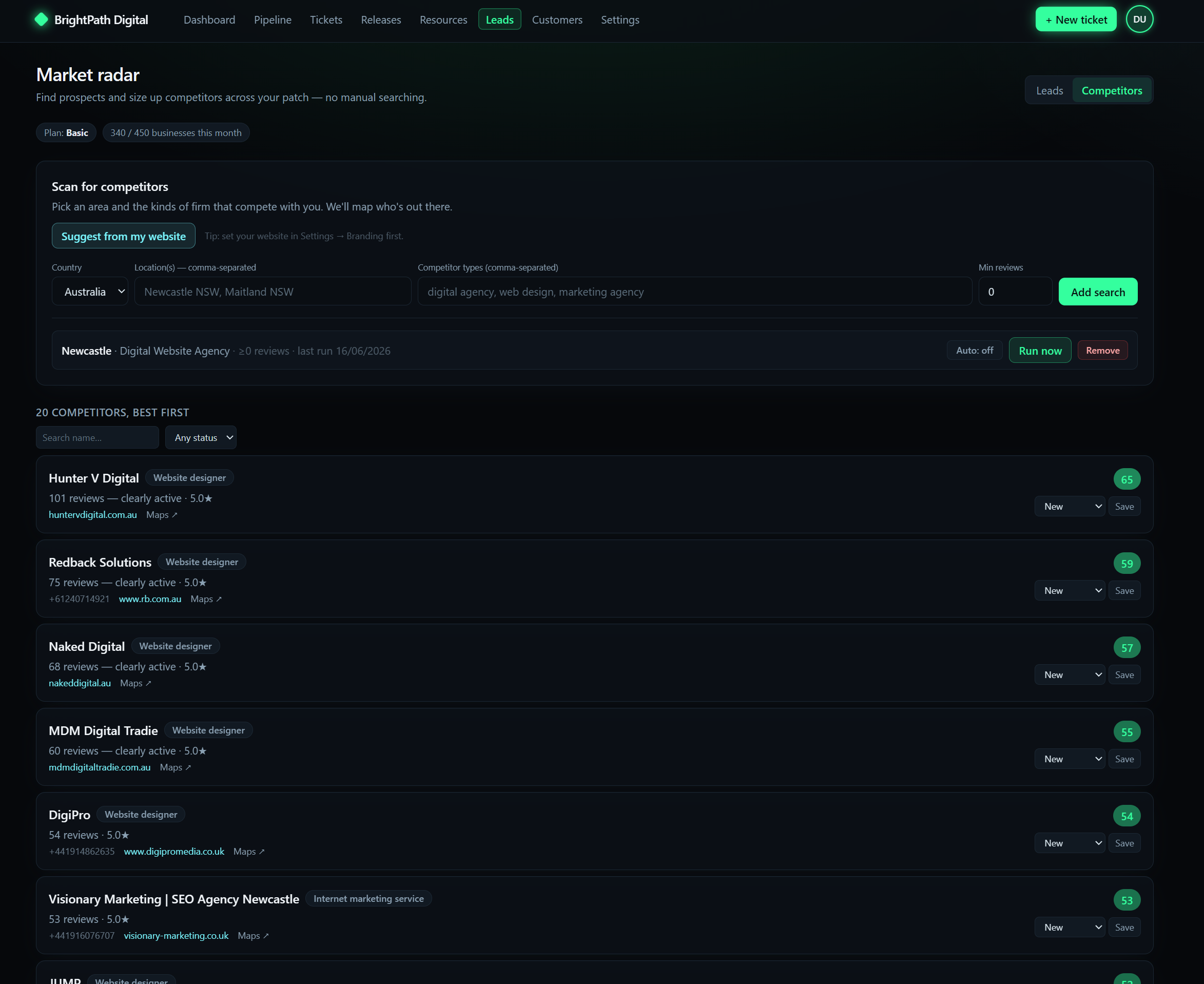The width and height of the screenshot is (1204, 984).
Task: Switch to the Leads view tab
Action: tap(1050, 91)
